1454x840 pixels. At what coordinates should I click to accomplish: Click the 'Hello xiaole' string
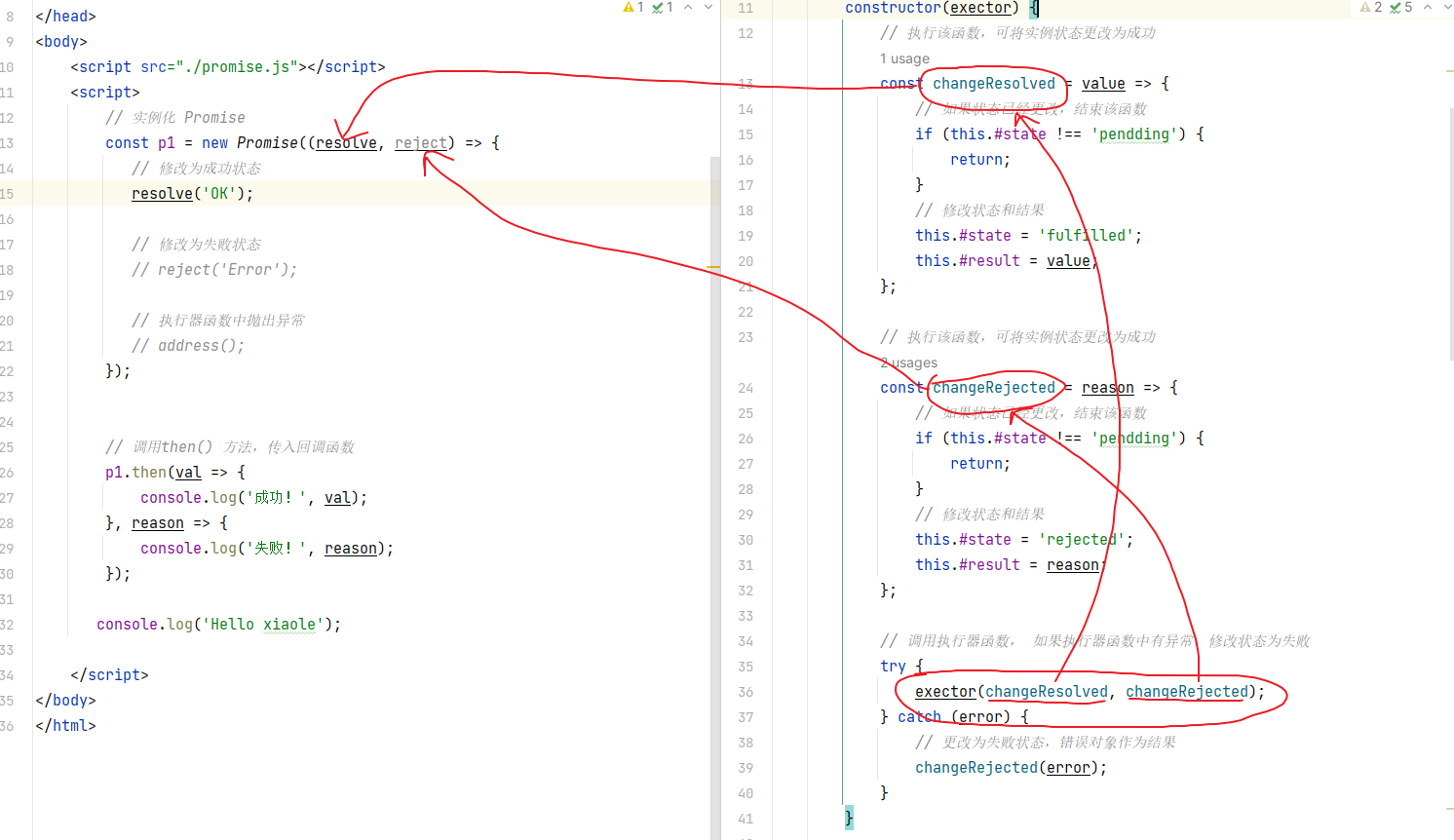point(263,625)
